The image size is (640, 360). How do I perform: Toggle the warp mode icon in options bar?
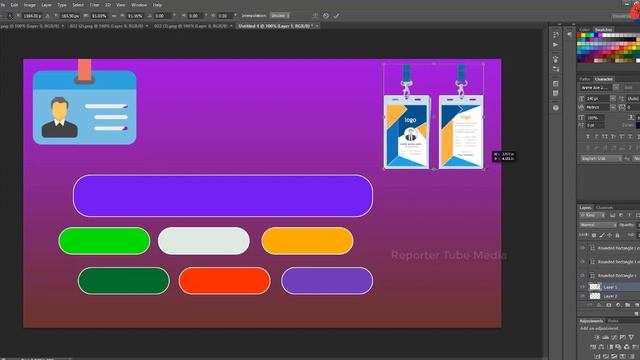click(315, 16)
